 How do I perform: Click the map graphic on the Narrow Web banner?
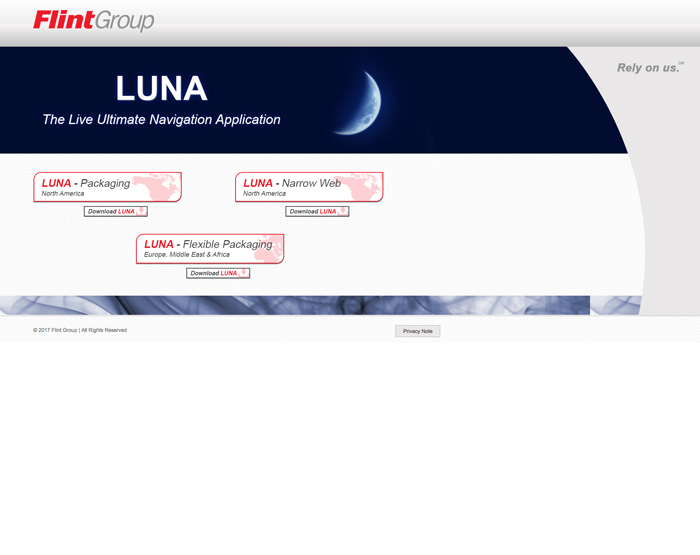tap(360, 188)
